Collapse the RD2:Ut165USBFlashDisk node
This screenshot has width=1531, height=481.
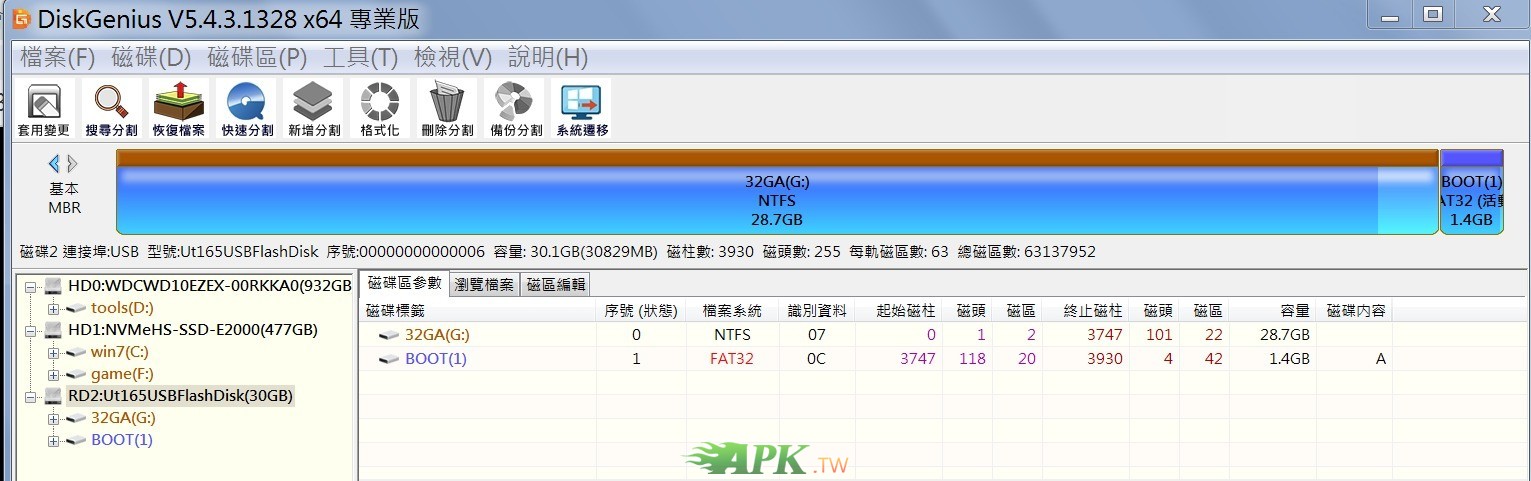point(31,396)
